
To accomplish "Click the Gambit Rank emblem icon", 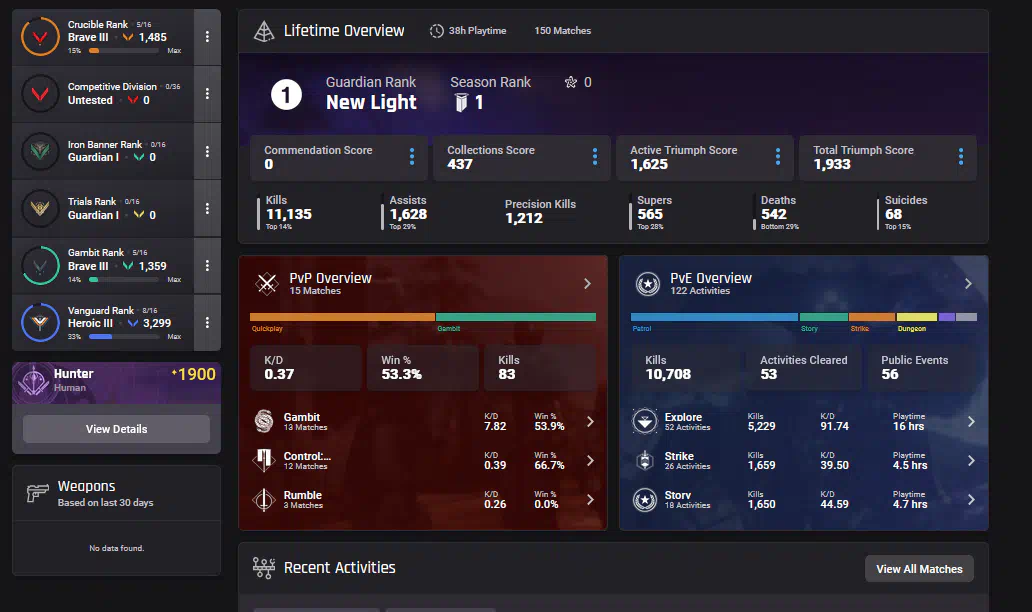I will [40, 266].
